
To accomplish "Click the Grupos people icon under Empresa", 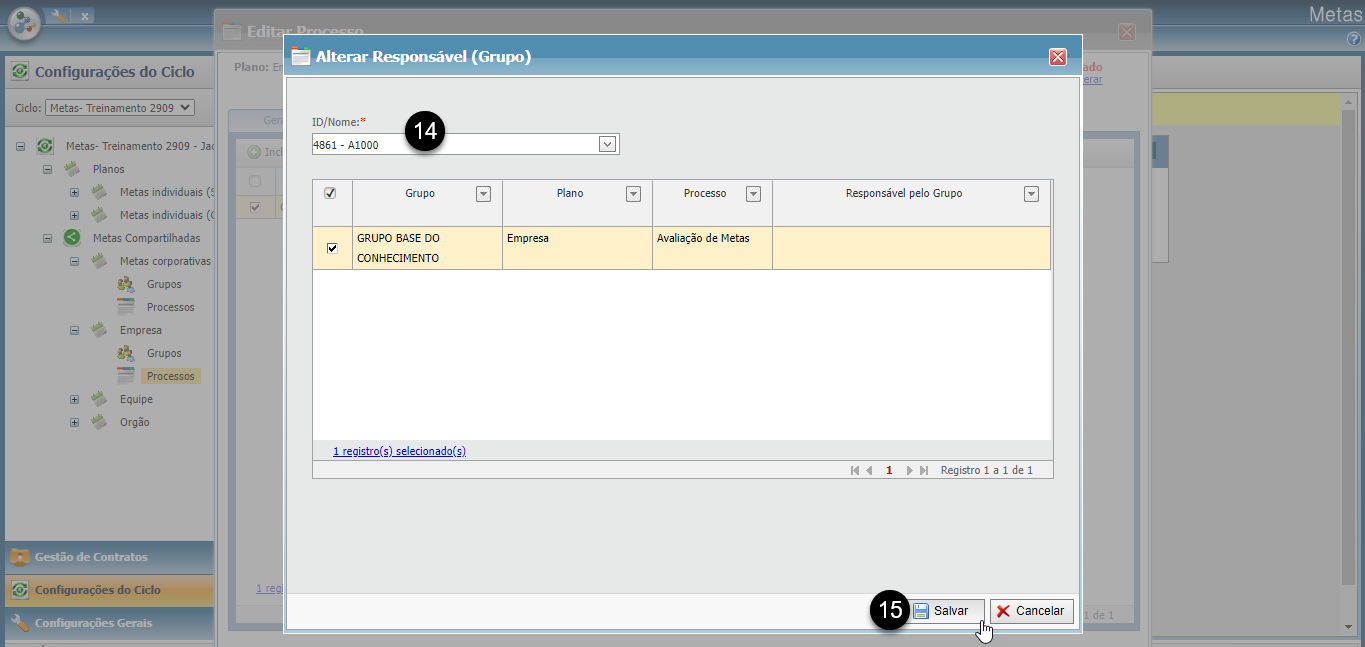I will point(126,353).
